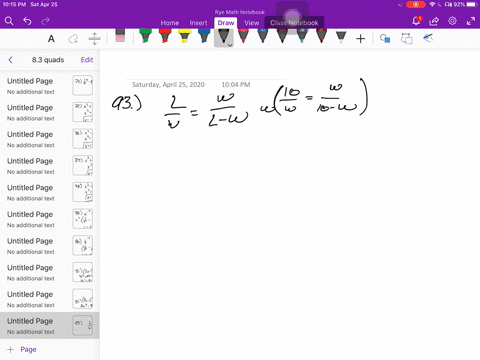Image resolution: width=480 pixels, height=360 pixels.
Task: Open the notifications bell
Action: (x=416, y=21)
